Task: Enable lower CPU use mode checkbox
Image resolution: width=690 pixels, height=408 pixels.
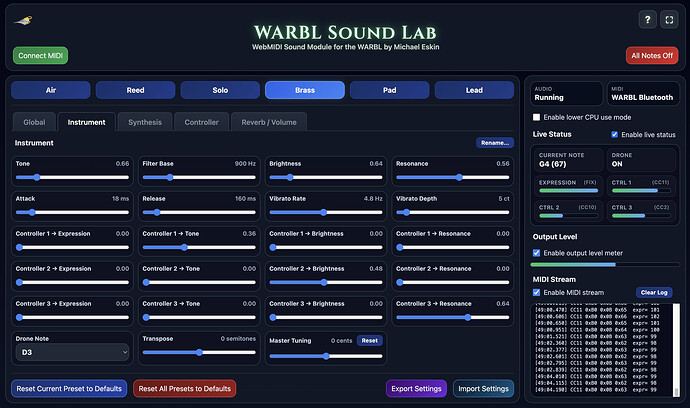Action: click(536, 117)
